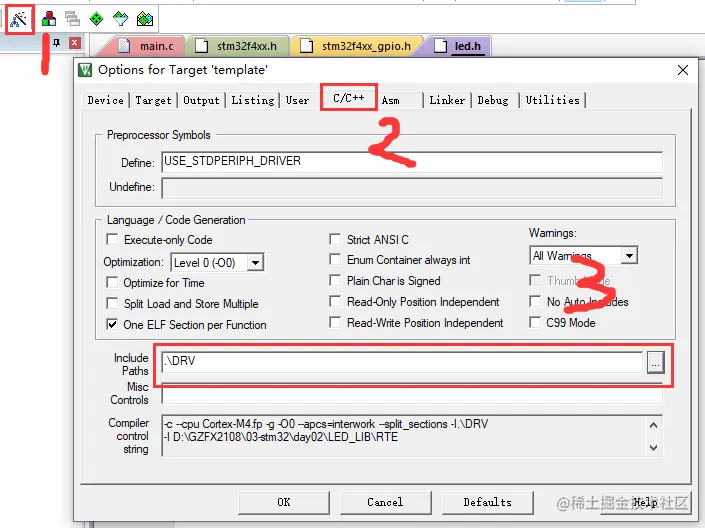Viewport: 705px width, 528px height.
Task: Switch to the Utilities tab
Action: (553, 100)
